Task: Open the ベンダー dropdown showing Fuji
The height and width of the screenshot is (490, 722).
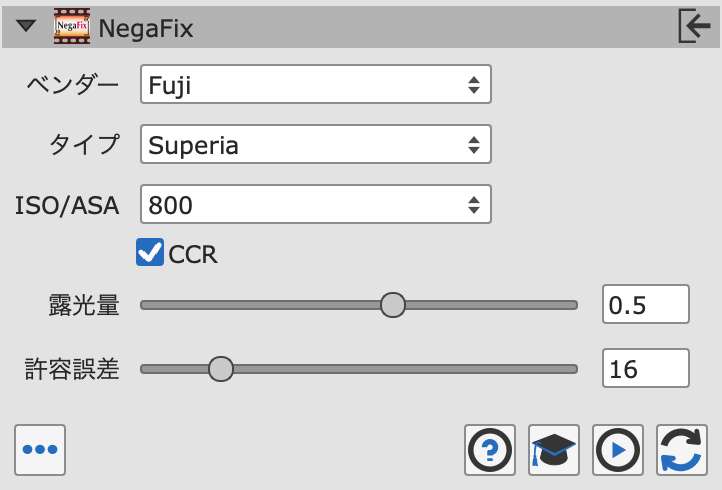Action: [315, 86]
